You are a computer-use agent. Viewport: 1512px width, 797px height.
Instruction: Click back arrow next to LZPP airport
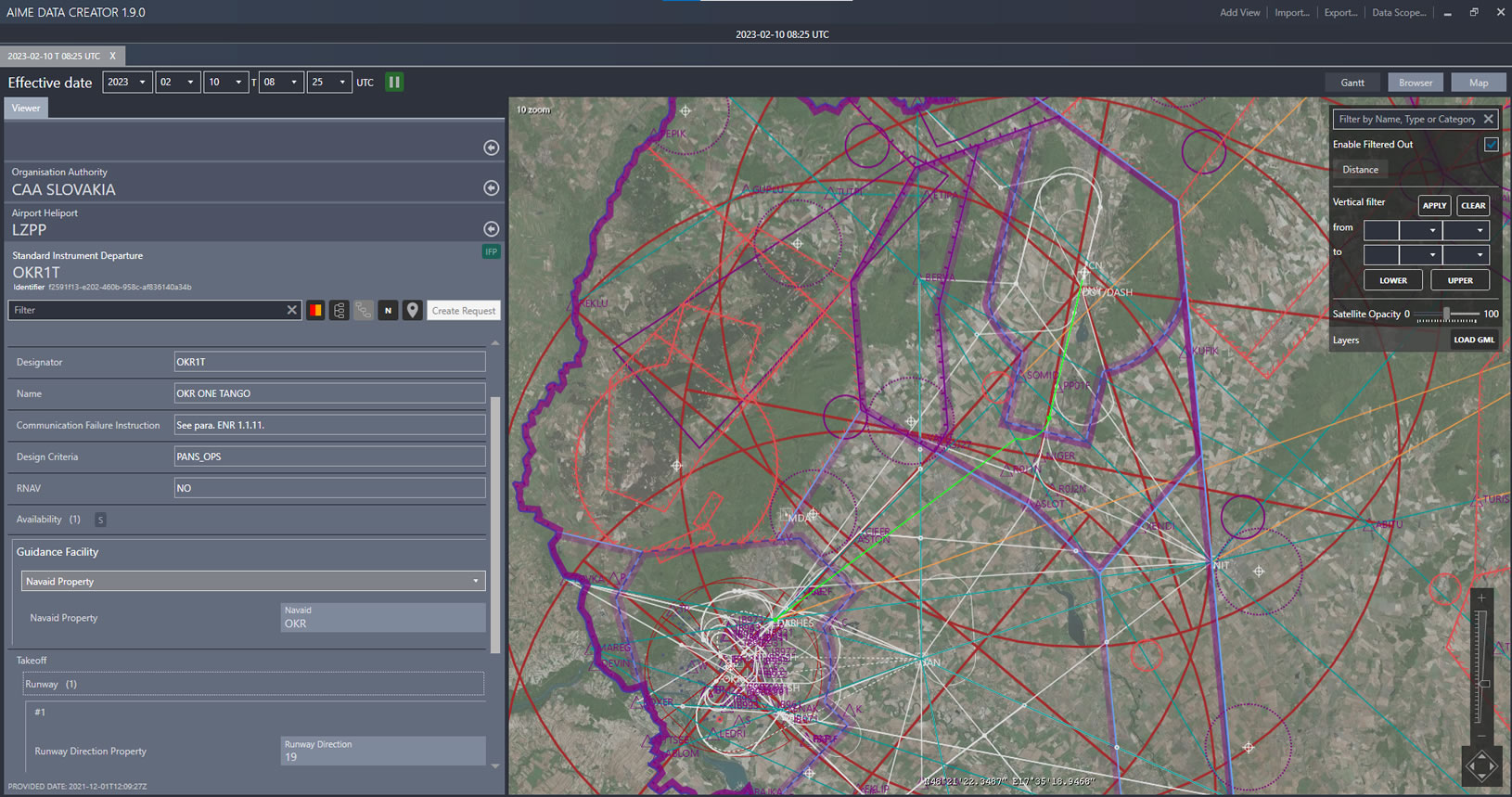click(492, 229)
